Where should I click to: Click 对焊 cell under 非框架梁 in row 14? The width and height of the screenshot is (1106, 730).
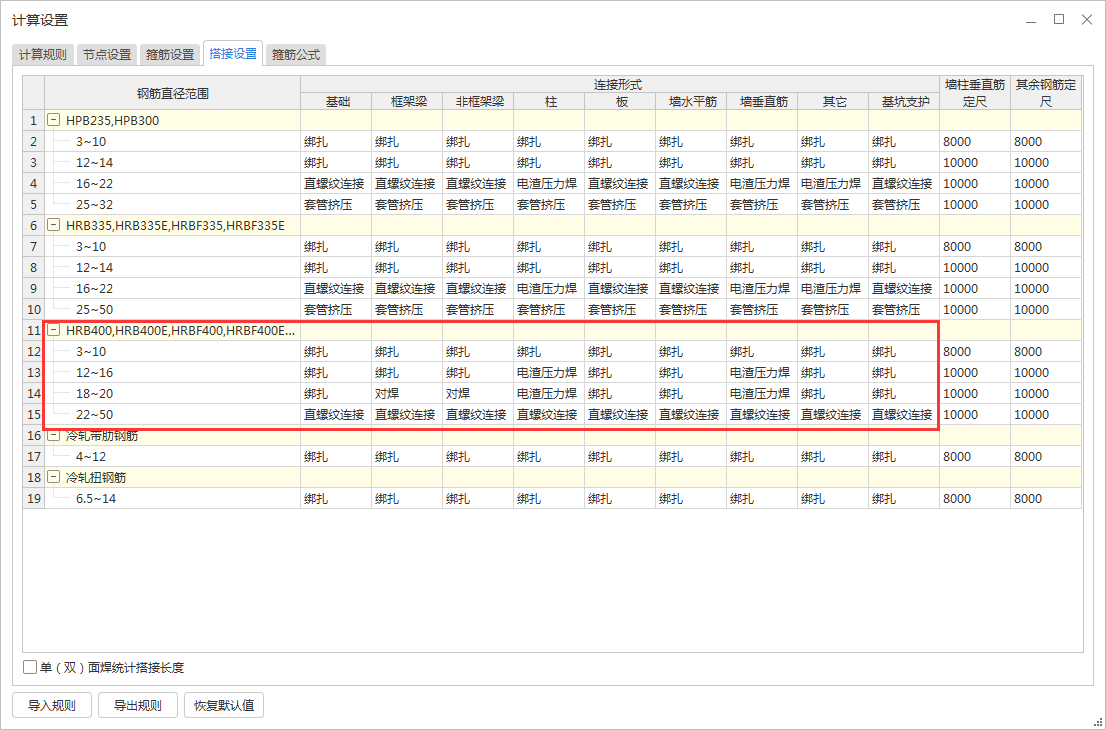click(478, 394)
